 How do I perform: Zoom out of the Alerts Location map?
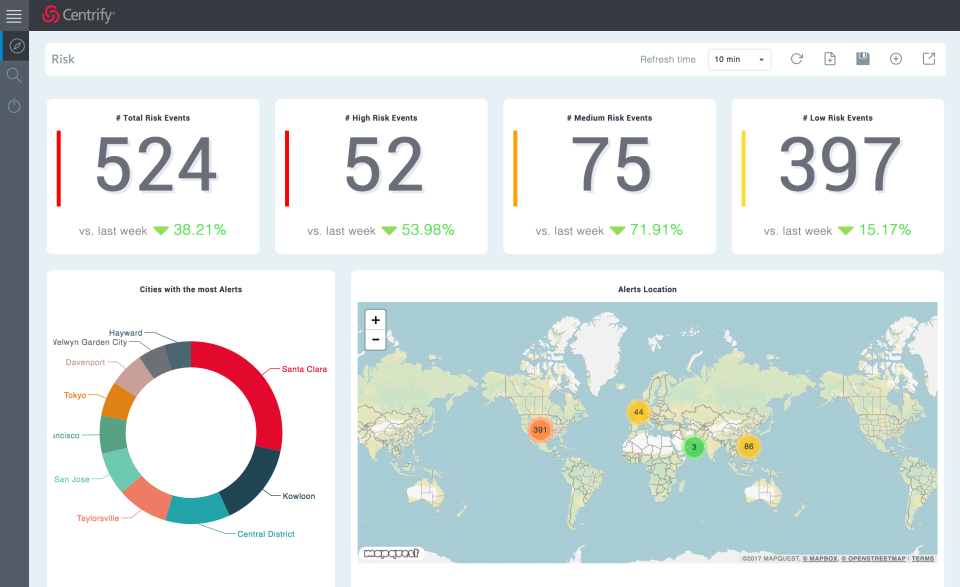pyautogui.click(x=375, y=339)
